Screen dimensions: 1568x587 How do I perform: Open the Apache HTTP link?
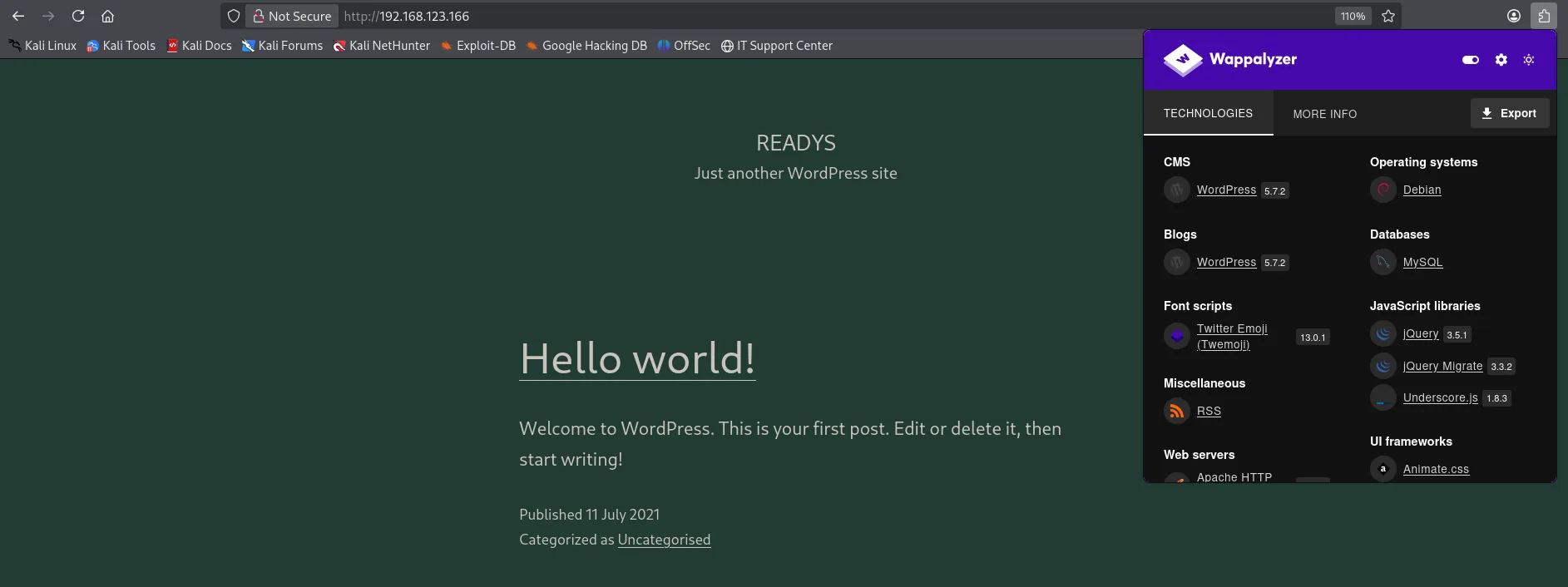click(x=1234, y=476)
